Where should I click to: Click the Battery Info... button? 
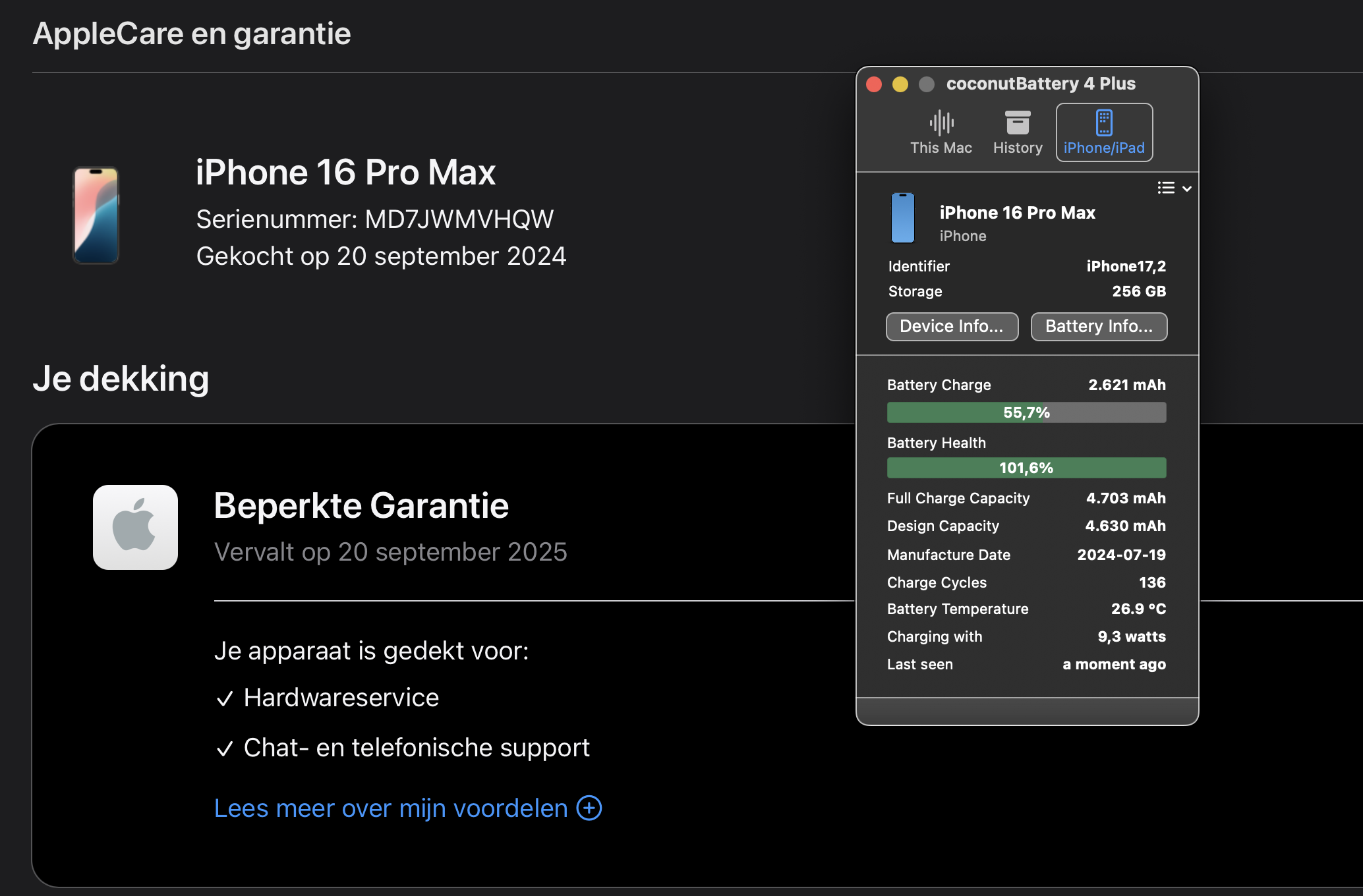[1099, 327]
